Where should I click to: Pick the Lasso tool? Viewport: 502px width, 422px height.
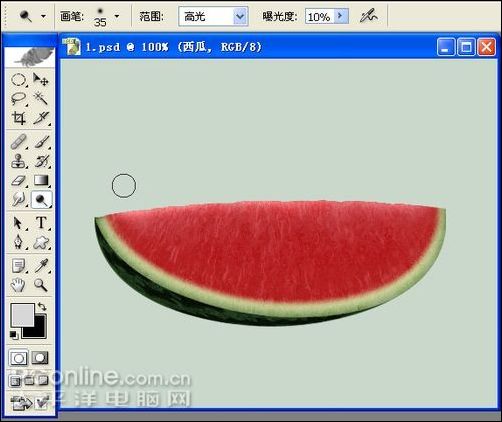pos(19,99)
